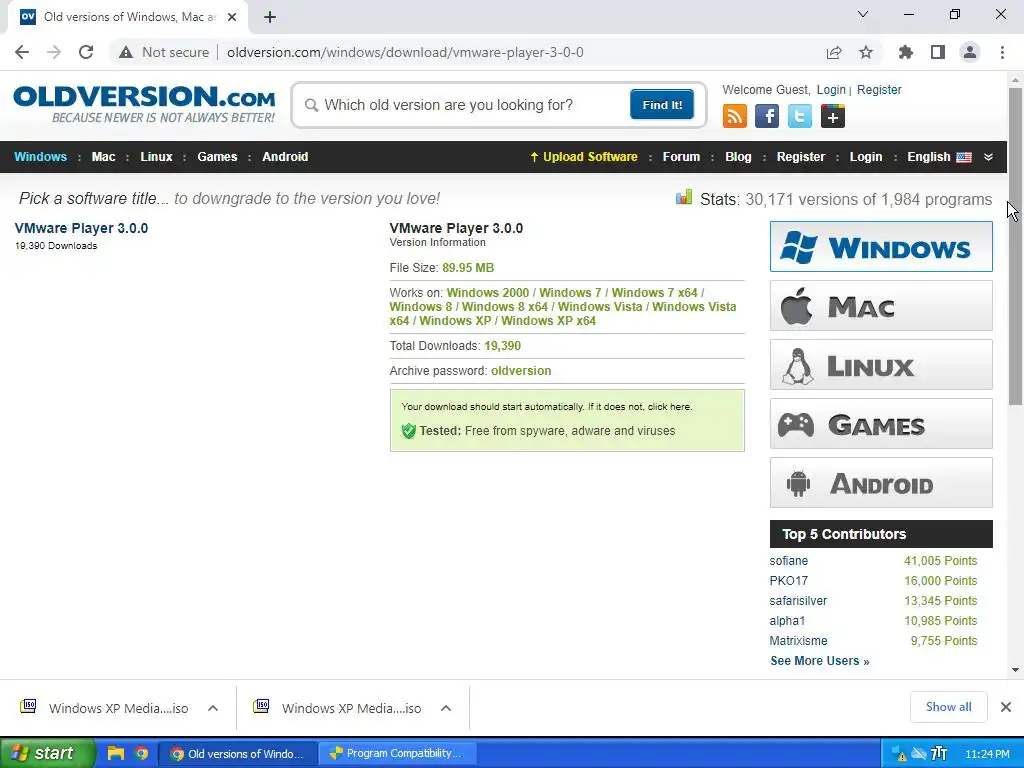The height and width of the screenshot is (768, 1024).
Task: Open contributor safarisilver's profile
Action: point(798,601)
